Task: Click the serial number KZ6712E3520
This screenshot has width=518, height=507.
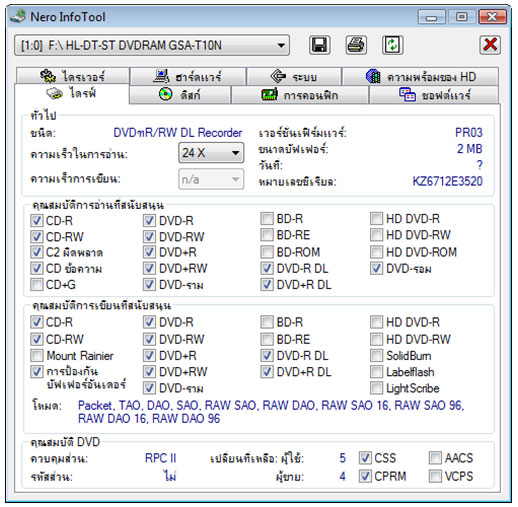Action: 447,181
